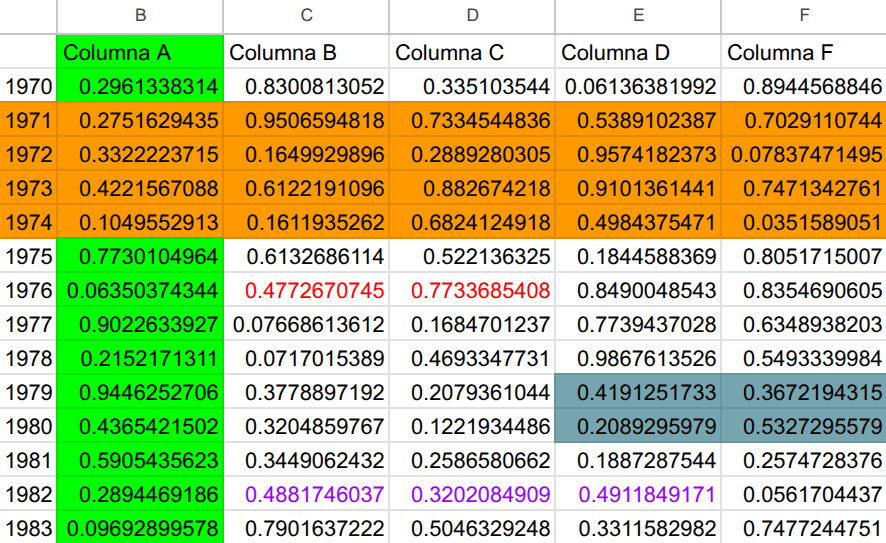This screenshot has height=543, width=886.
Task: Select the red cell 0.7733685408
Action: [x=472, y=291]
